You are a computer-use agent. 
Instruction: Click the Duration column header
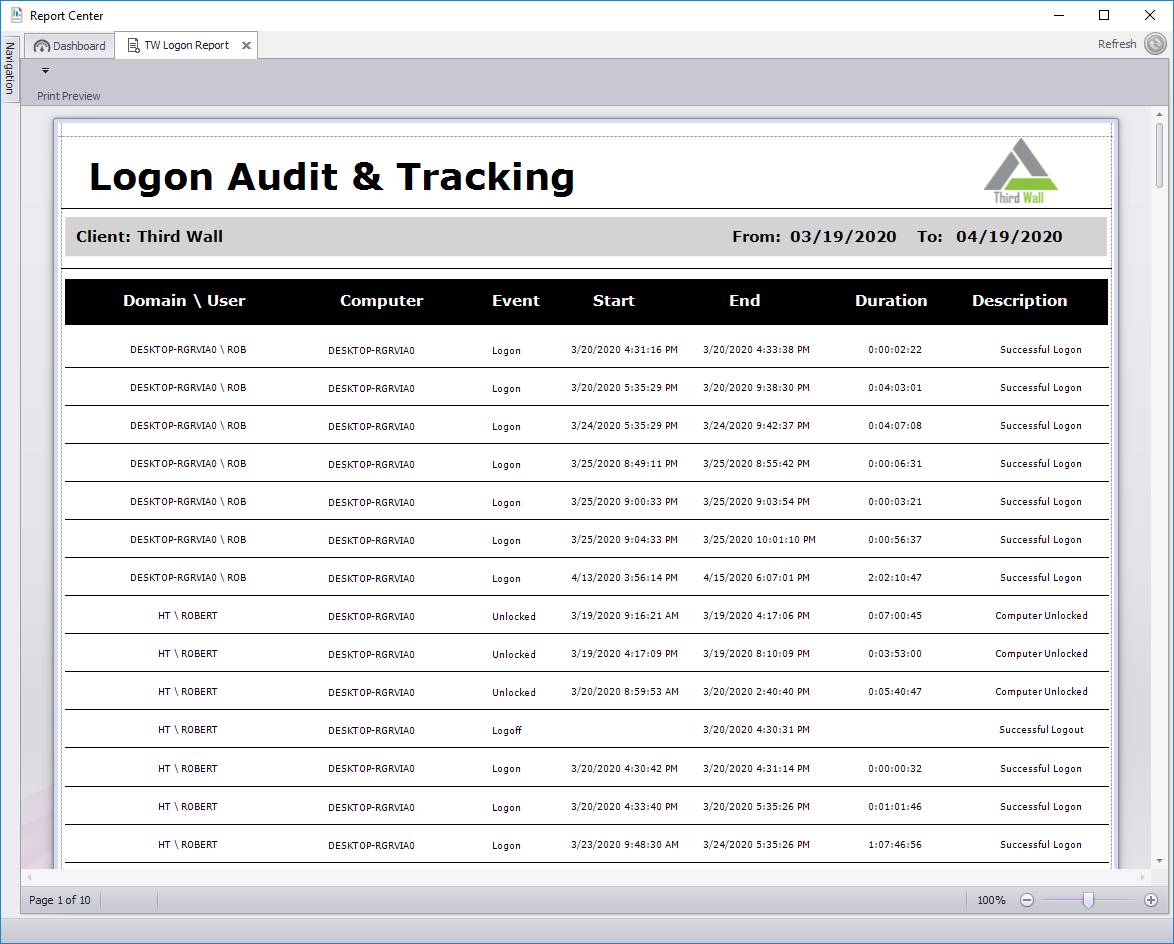[x=891, y=301]
